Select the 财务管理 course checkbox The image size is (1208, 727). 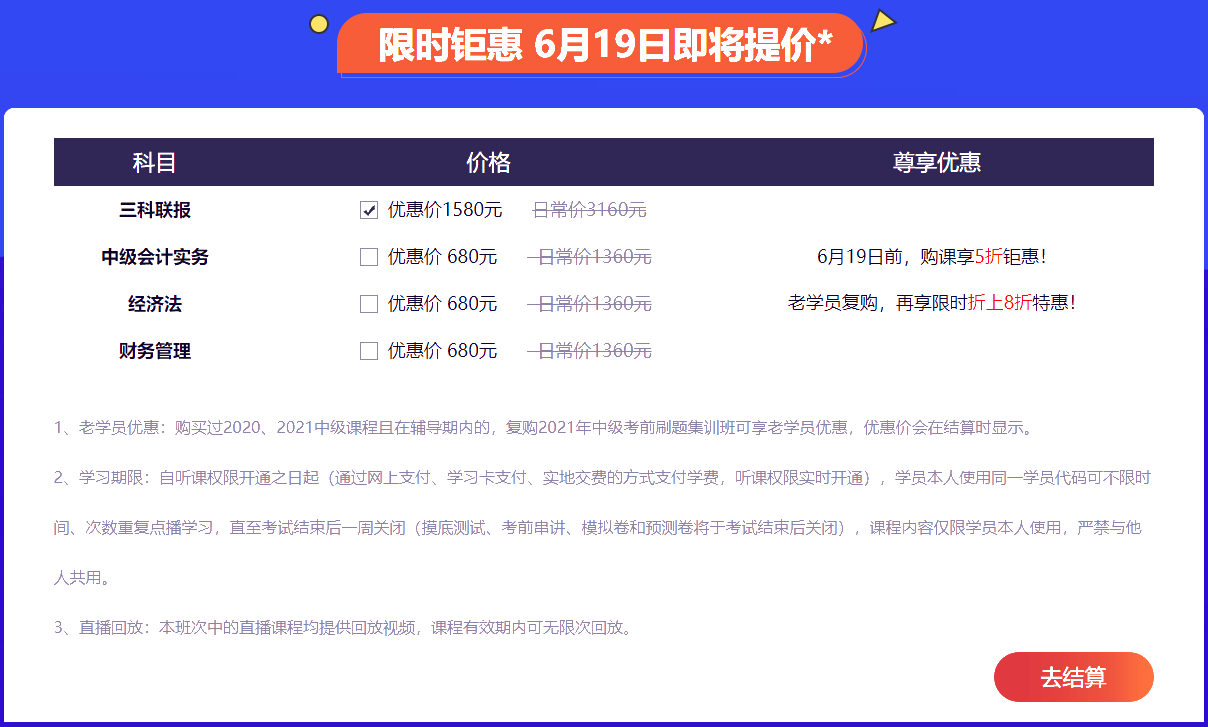368,350
